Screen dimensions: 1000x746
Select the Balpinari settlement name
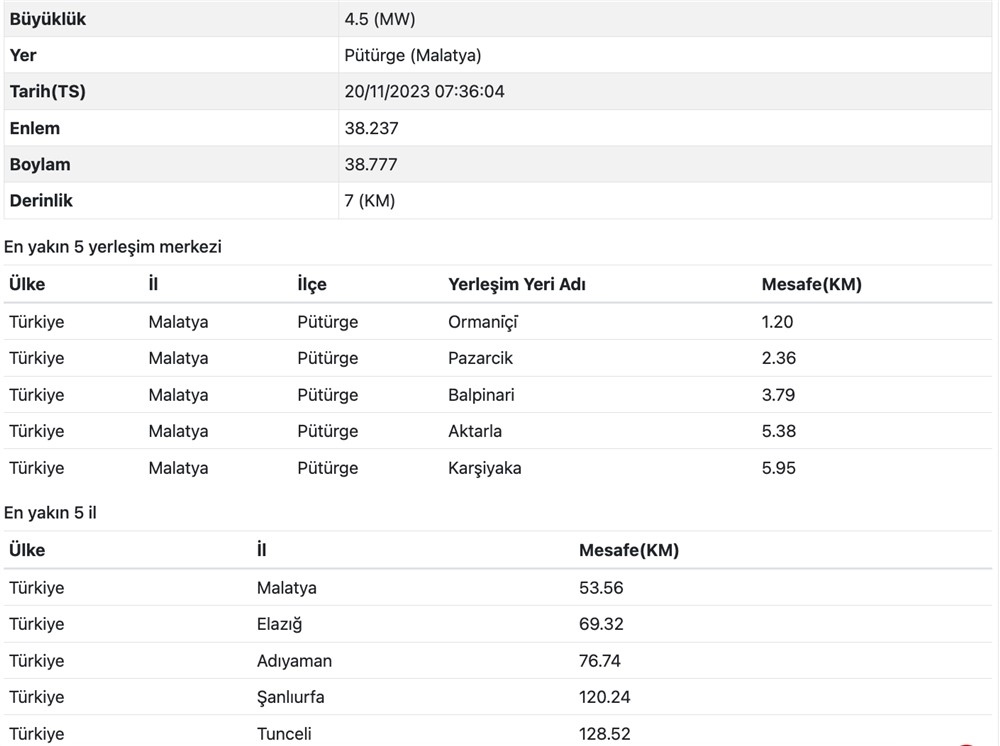tap(481, 395)
